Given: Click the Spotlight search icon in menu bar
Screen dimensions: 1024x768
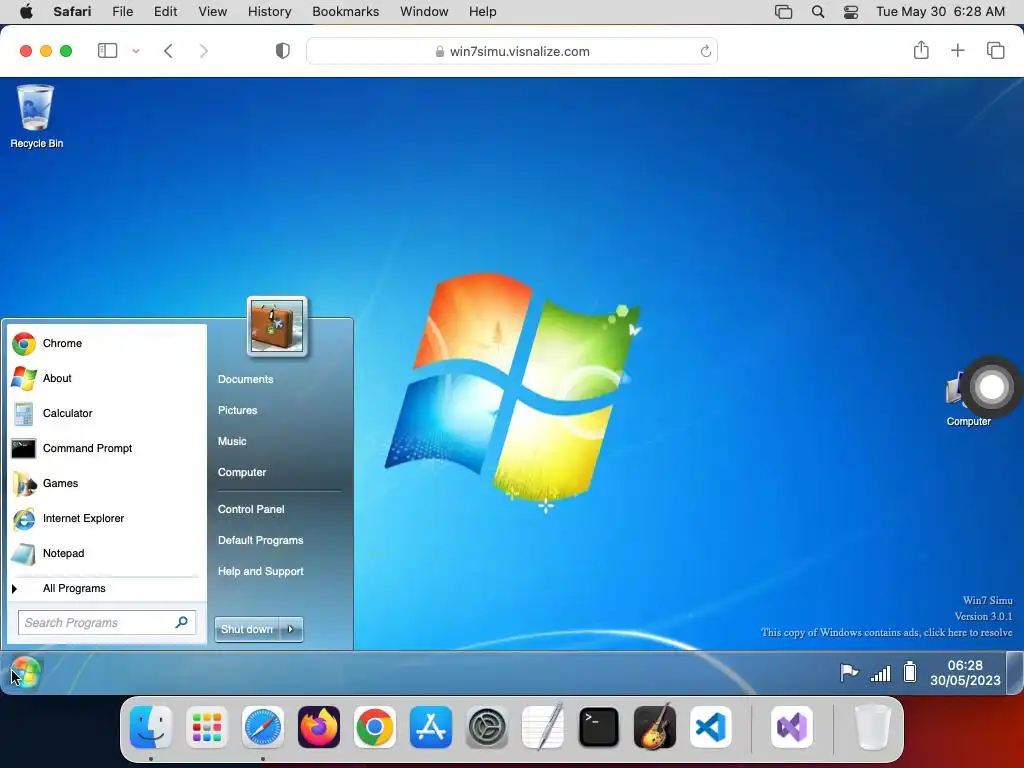Looking at the screenshot, I should tap(818, 12).
